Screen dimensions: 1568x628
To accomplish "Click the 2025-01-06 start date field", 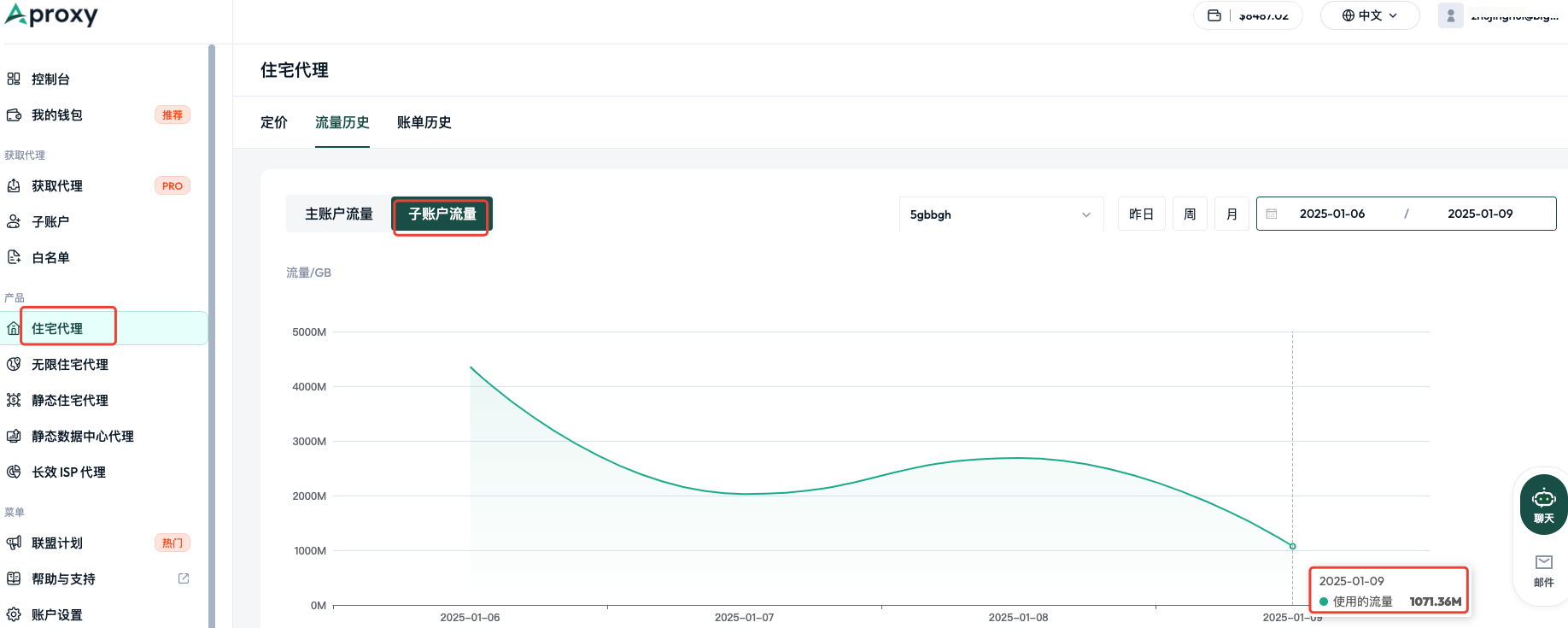I will coord(1332,214).
